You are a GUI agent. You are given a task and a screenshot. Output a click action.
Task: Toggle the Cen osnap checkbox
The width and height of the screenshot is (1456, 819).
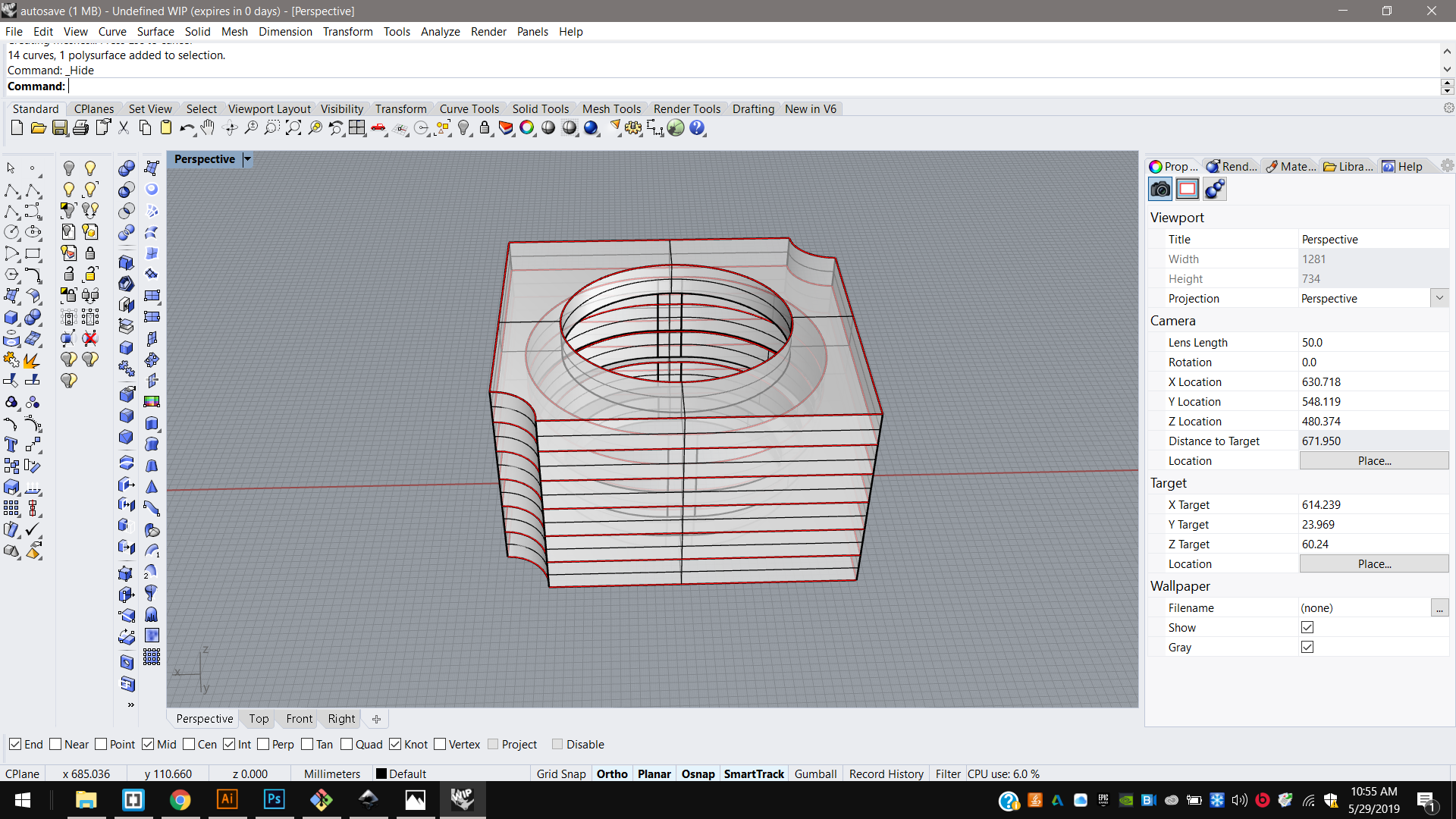(189, 744)
